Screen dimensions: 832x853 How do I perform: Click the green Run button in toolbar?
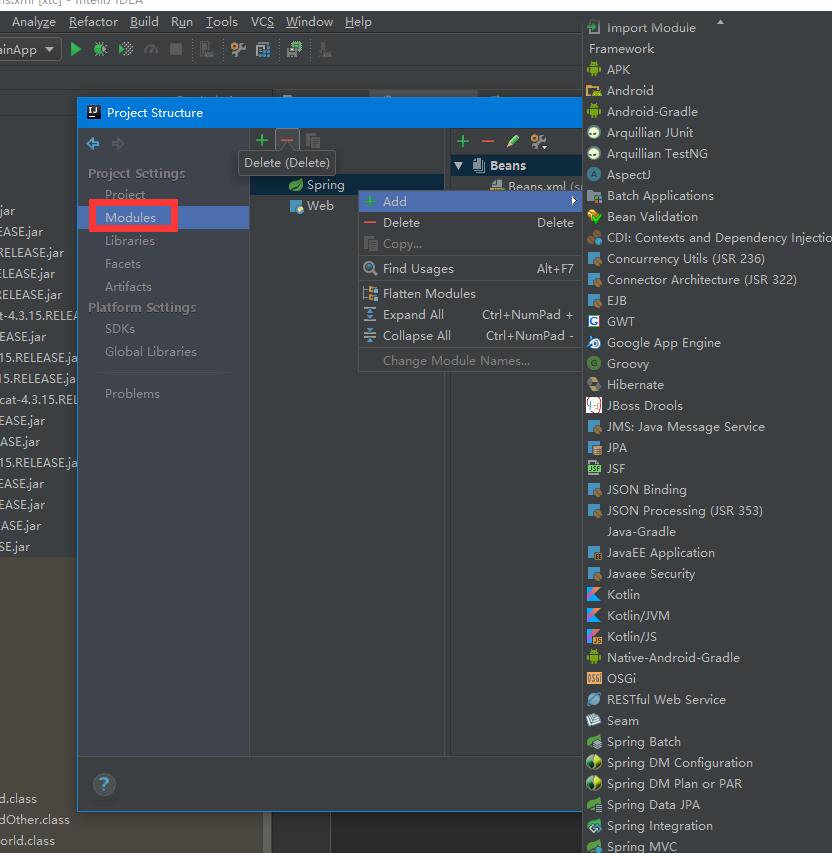(x=76, y=50)
